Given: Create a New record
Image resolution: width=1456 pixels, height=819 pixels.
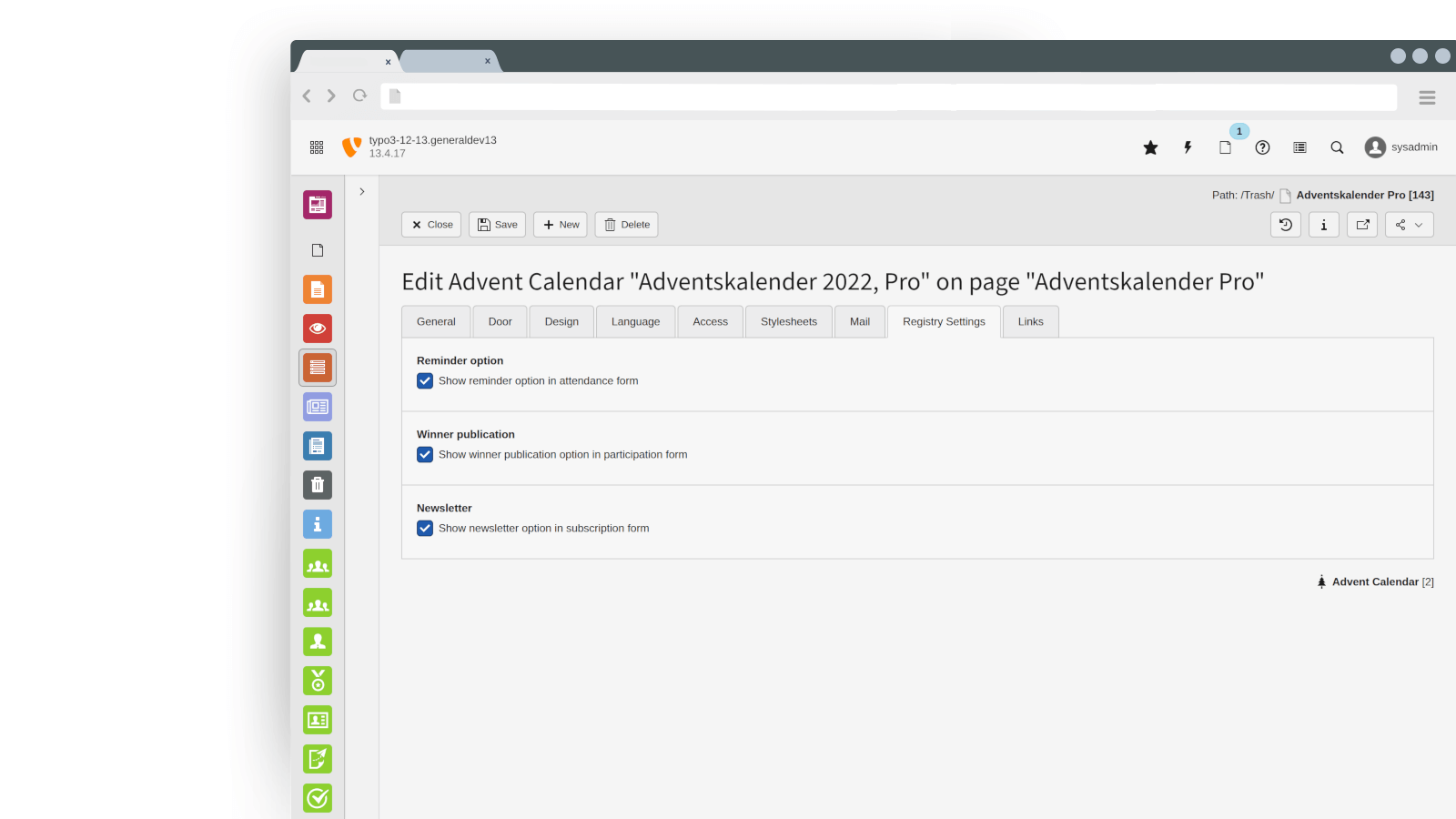Looking at the screenshot, I should pyautogui.click(x=561, y=225).
